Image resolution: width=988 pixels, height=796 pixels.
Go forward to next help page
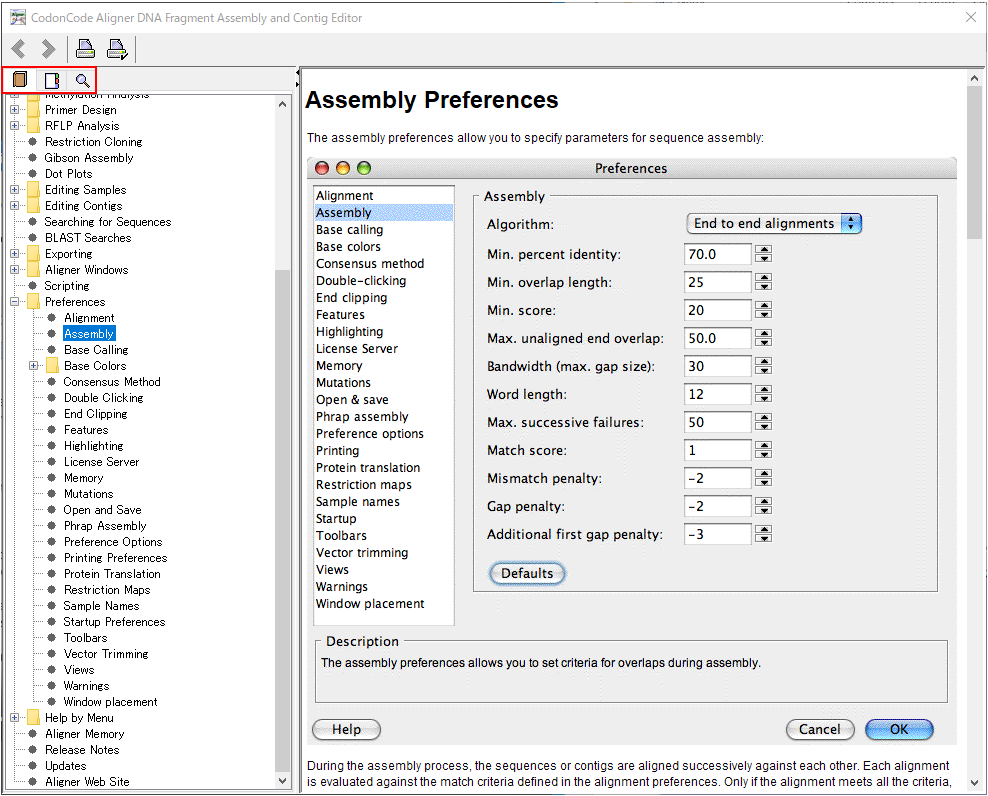(49, 49)
